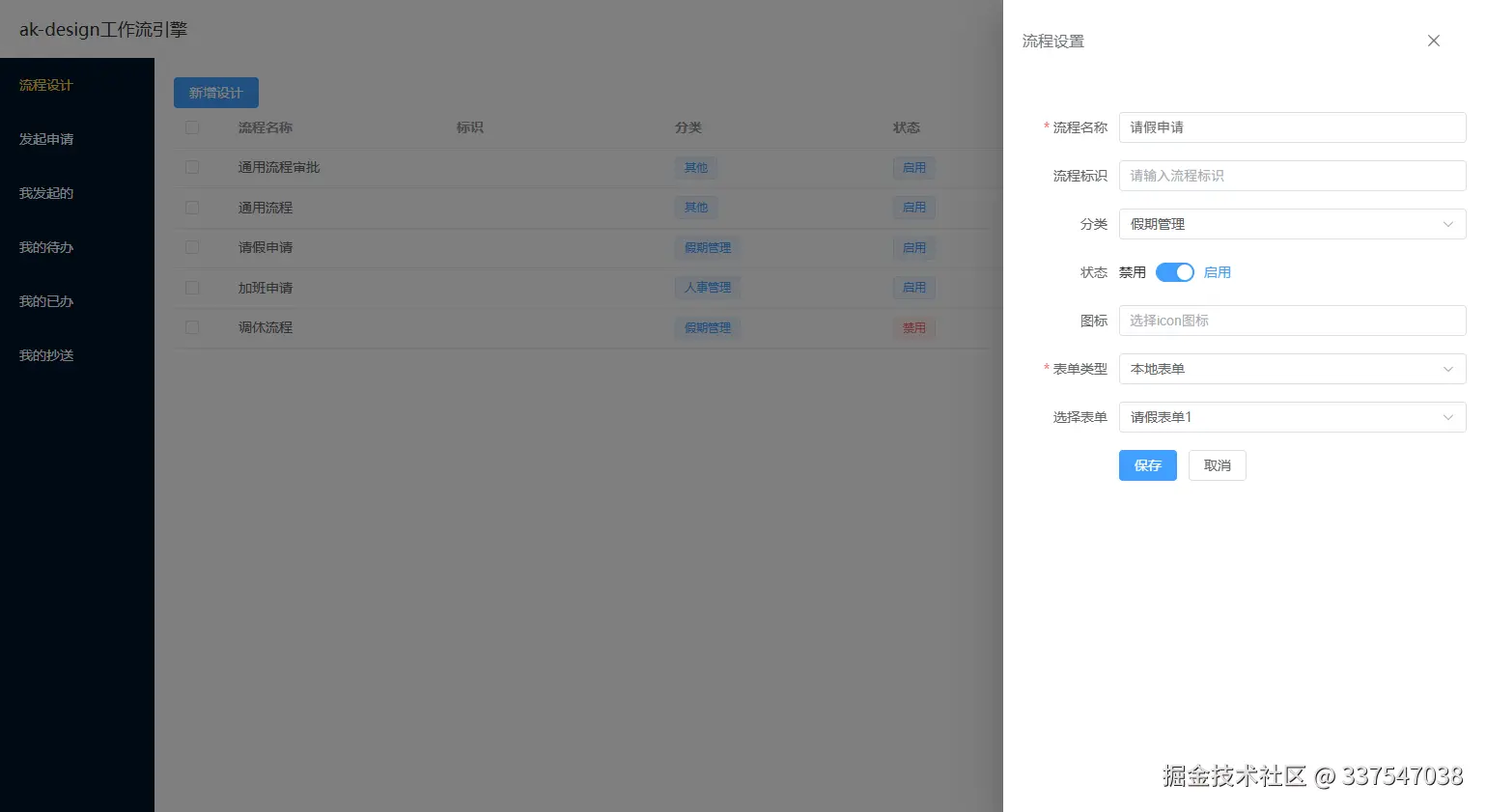The width and height of the screenshot is (1486, 812).
Task: Click the 流程名称 input showing 请假申请
Action: (1292, 126)
